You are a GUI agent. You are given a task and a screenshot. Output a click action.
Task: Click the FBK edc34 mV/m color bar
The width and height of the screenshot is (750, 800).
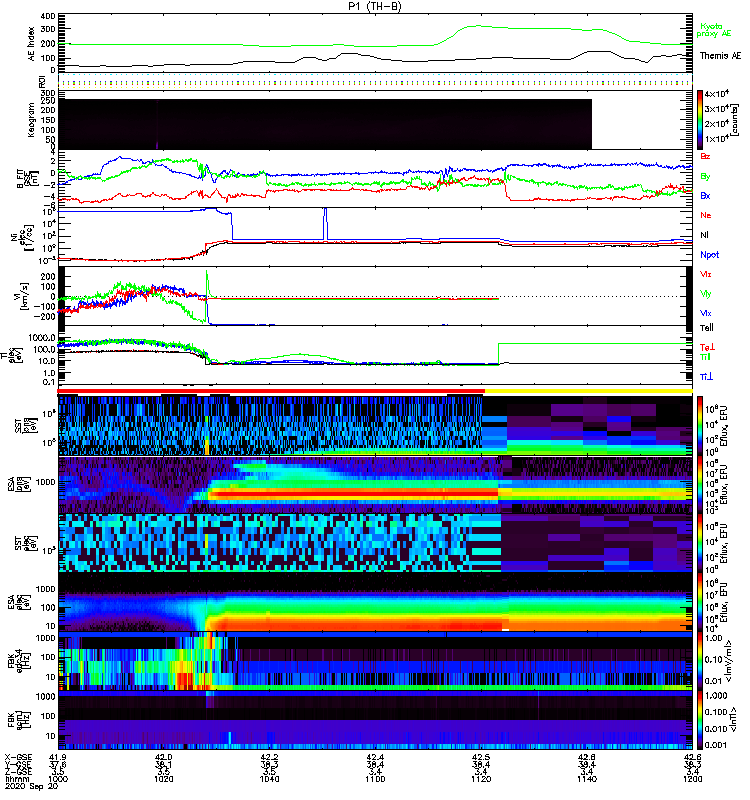700,661
